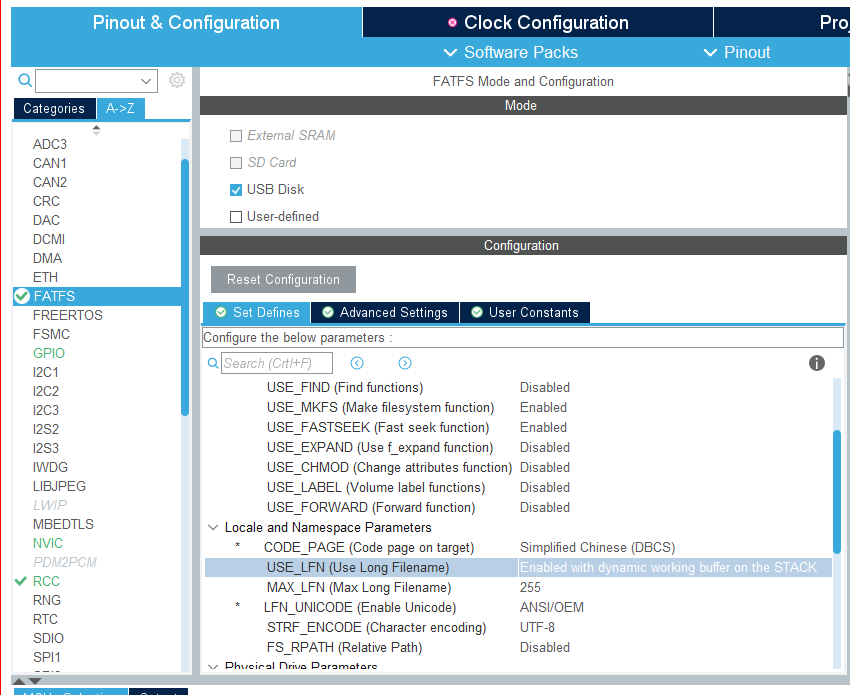Click the peripheral list vertical scrollbar
This screenshot has height=695, width=850.
(x=185, y=287)
